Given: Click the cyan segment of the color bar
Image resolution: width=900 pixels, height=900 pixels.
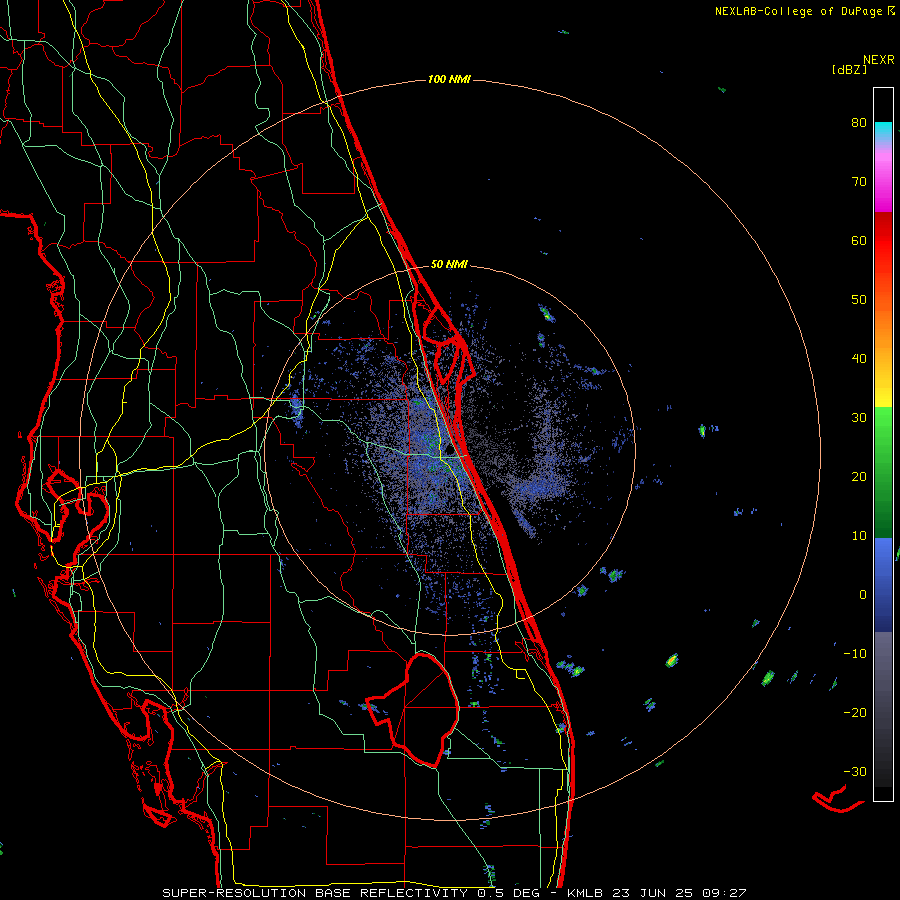Looking at the screenshot, I should [883, 131].
